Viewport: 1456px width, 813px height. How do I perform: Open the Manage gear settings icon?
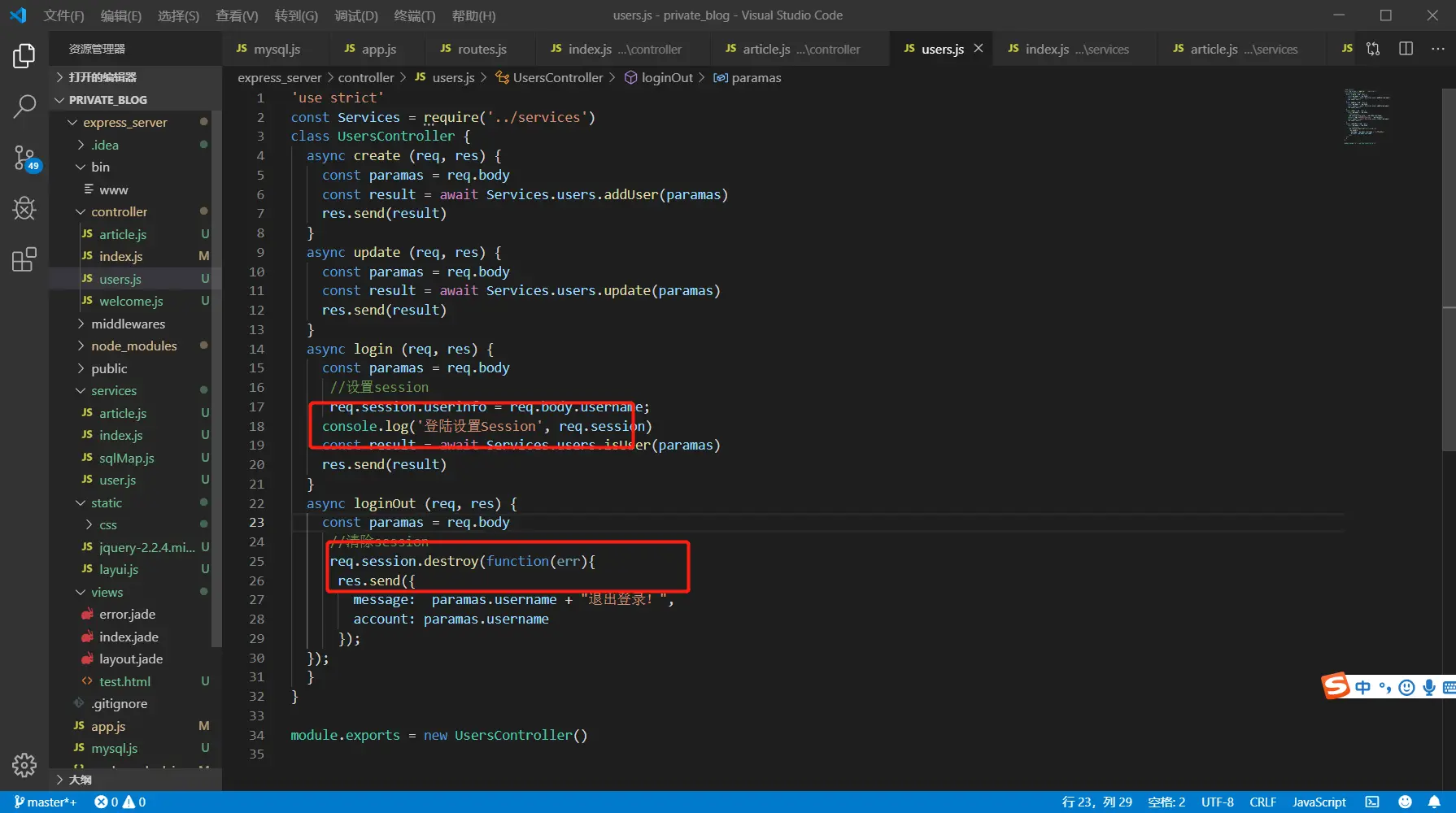point(24,764)
